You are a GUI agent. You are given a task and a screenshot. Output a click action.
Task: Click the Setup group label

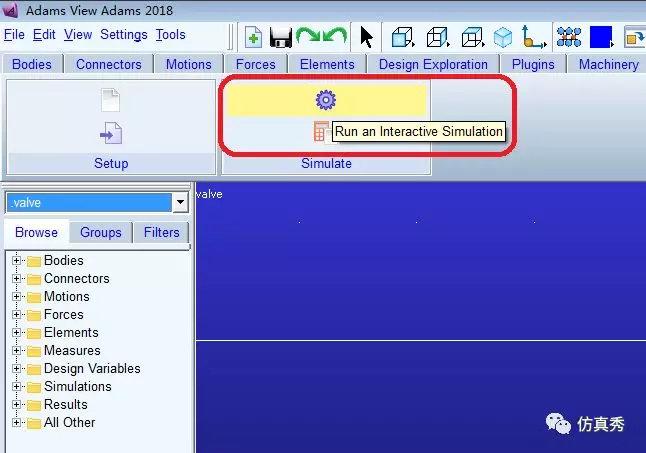[111, 163]
